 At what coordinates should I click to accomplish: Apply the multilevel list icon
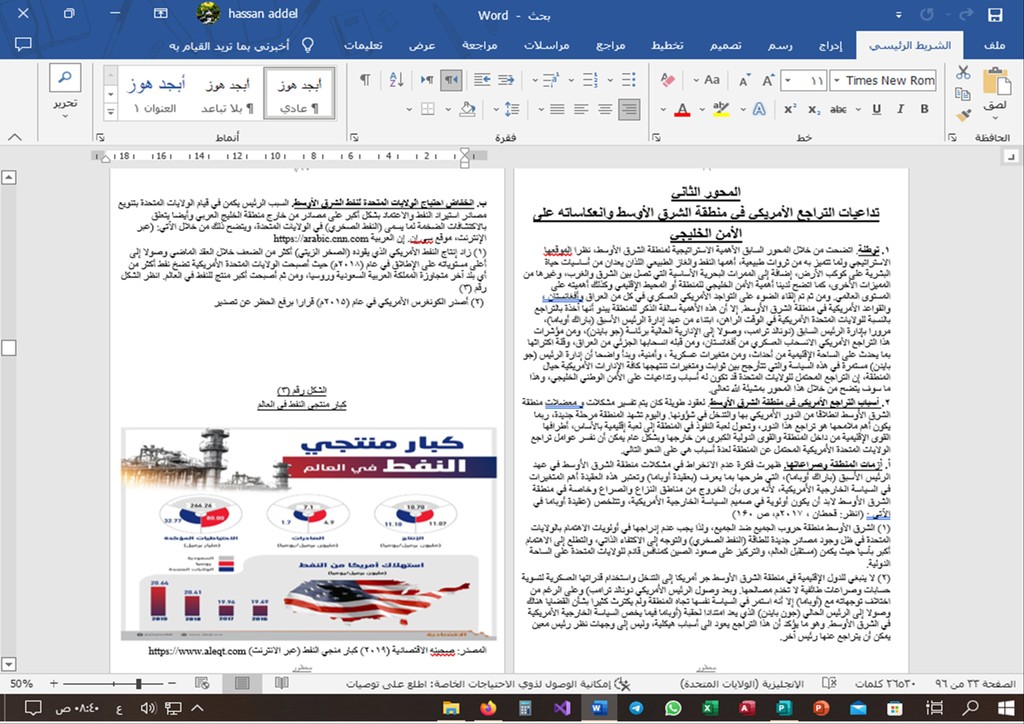pyautogui.click(x=551, y=80)
